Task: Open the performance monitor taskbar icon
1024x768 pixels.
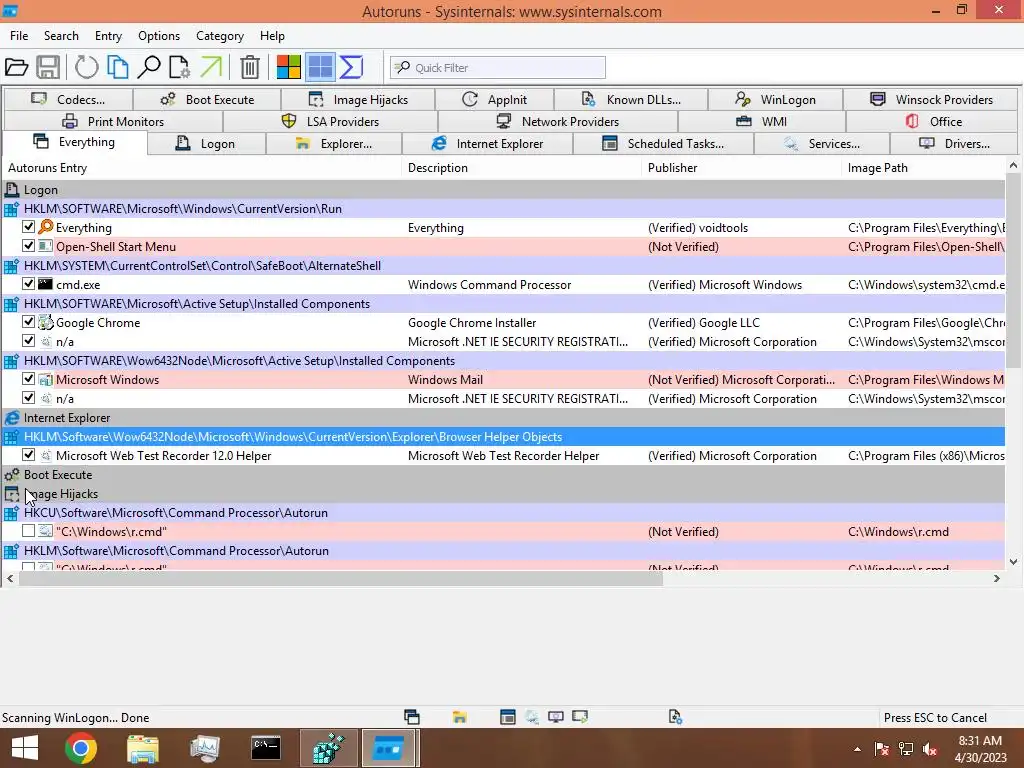Action: point(204,748)
